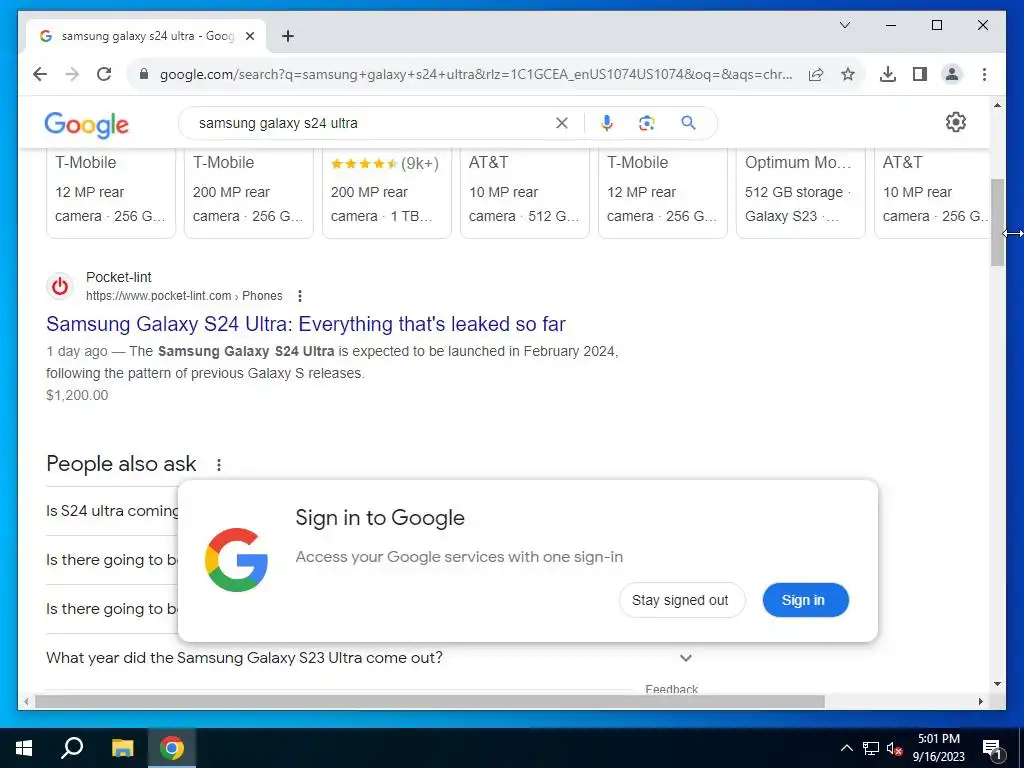
Task: Click the Chrome address bar URL
Action: [x=476, y=74]
